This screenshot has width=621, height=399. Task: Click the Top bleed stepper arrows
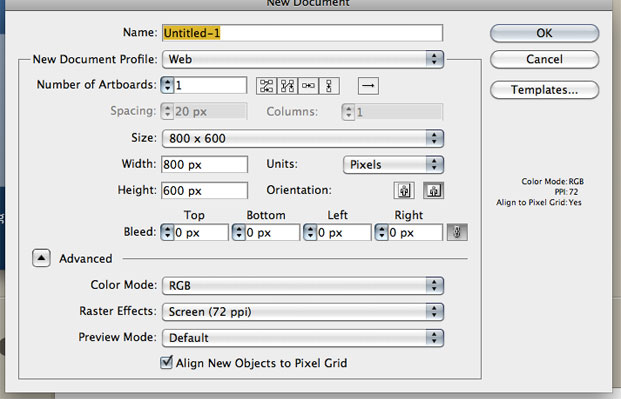(x=167, y=233)
